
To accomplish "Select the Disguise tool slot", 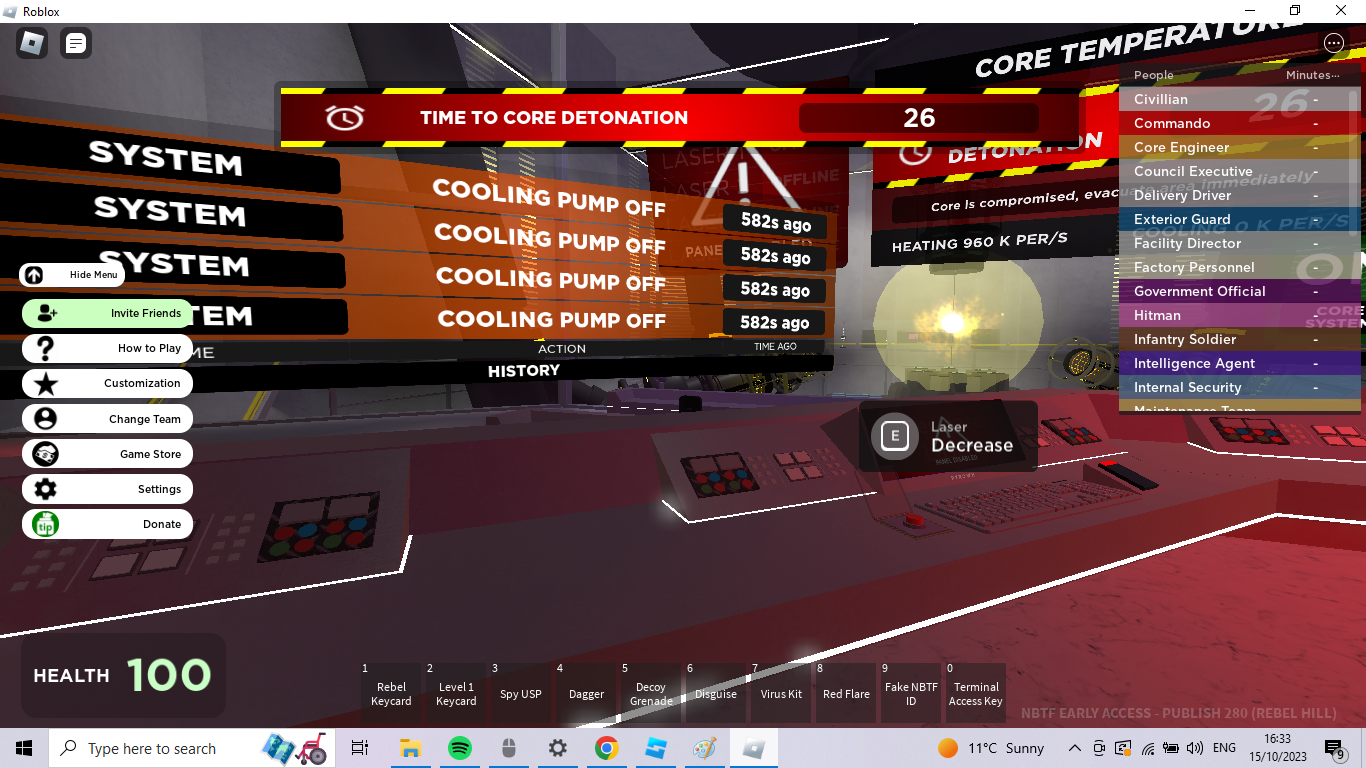I will 716,693.
